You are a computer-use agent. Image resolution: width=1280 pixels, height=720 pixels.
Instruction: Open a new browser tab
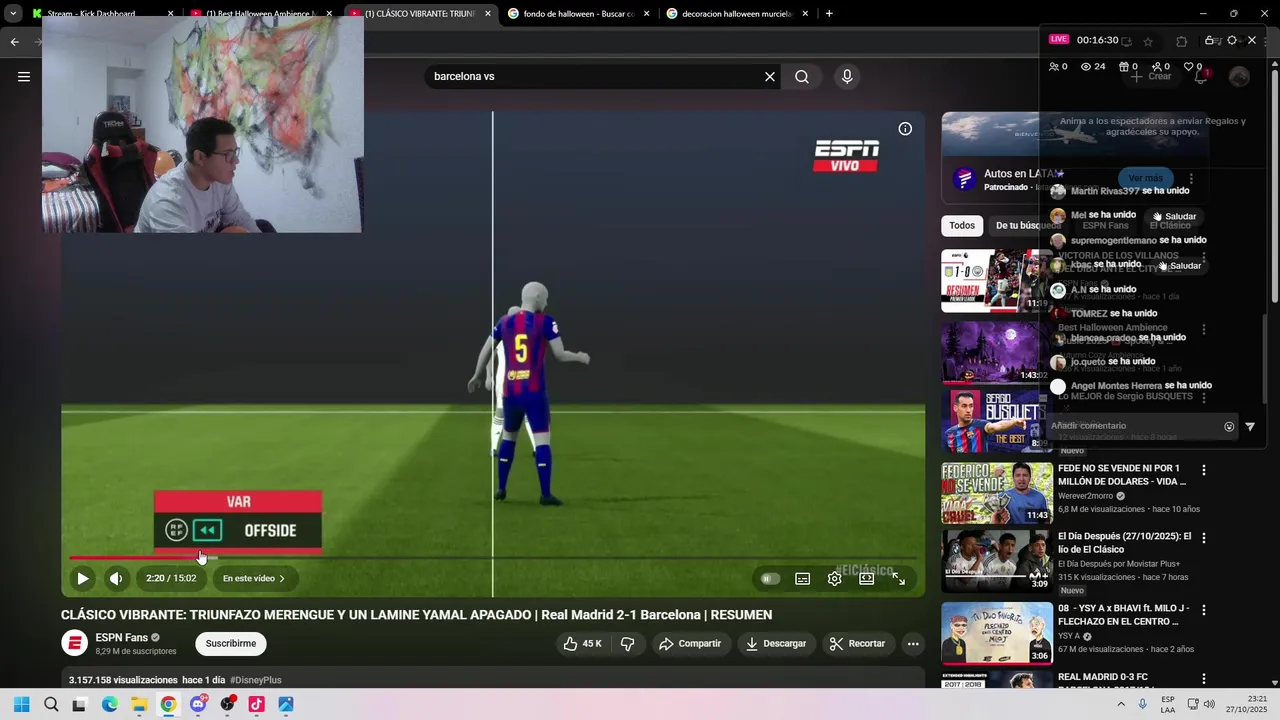829,14
